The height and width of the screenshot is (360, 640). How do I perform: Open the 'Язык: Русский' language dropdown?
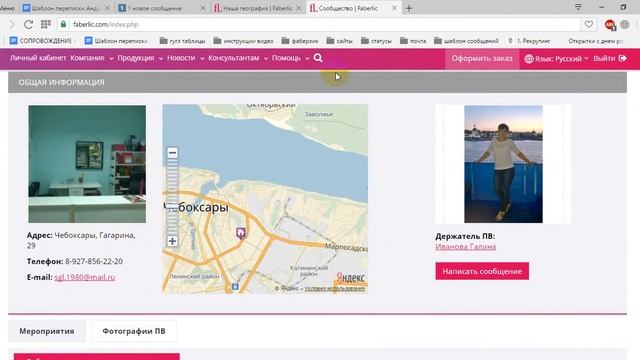pyautogui.click(x=556, y=58)
